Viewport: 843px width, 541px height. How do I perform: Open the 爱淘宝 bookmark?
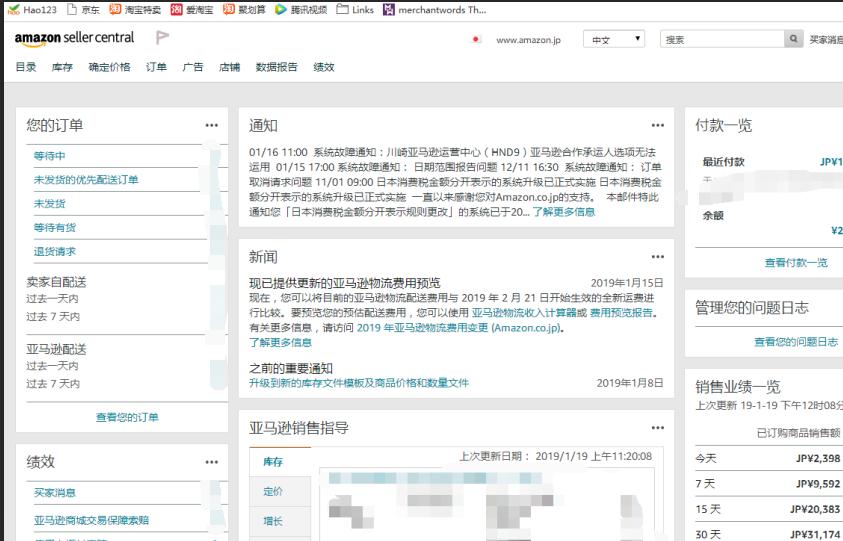[x=192, y=9]
